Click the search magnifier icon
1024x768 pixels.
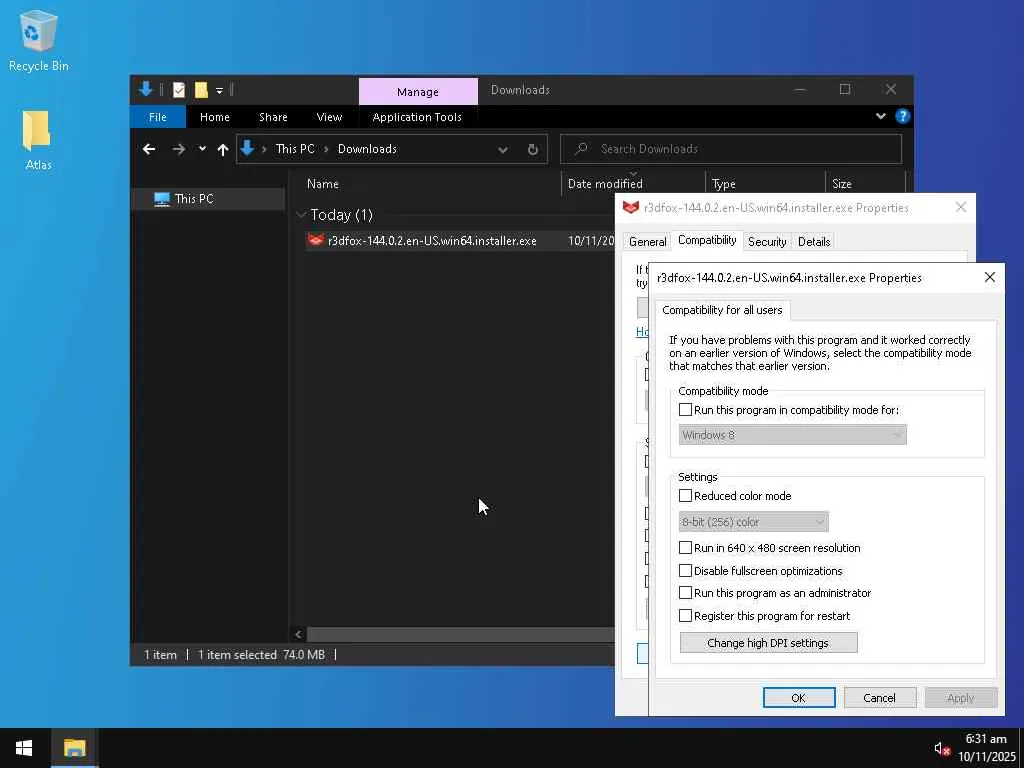(x=581, y=149)
